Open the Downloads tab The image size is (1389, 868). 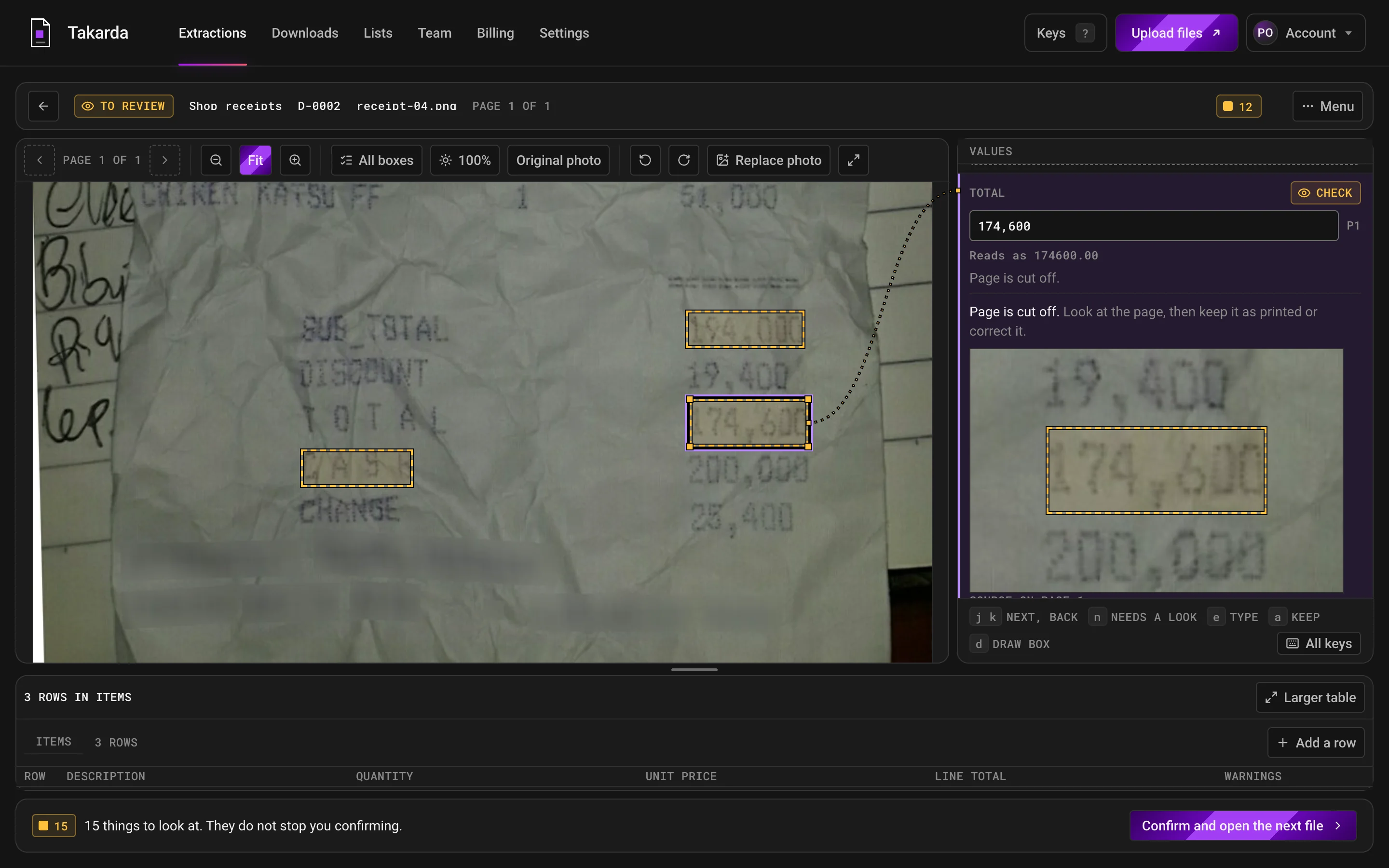tap(305, 33)
